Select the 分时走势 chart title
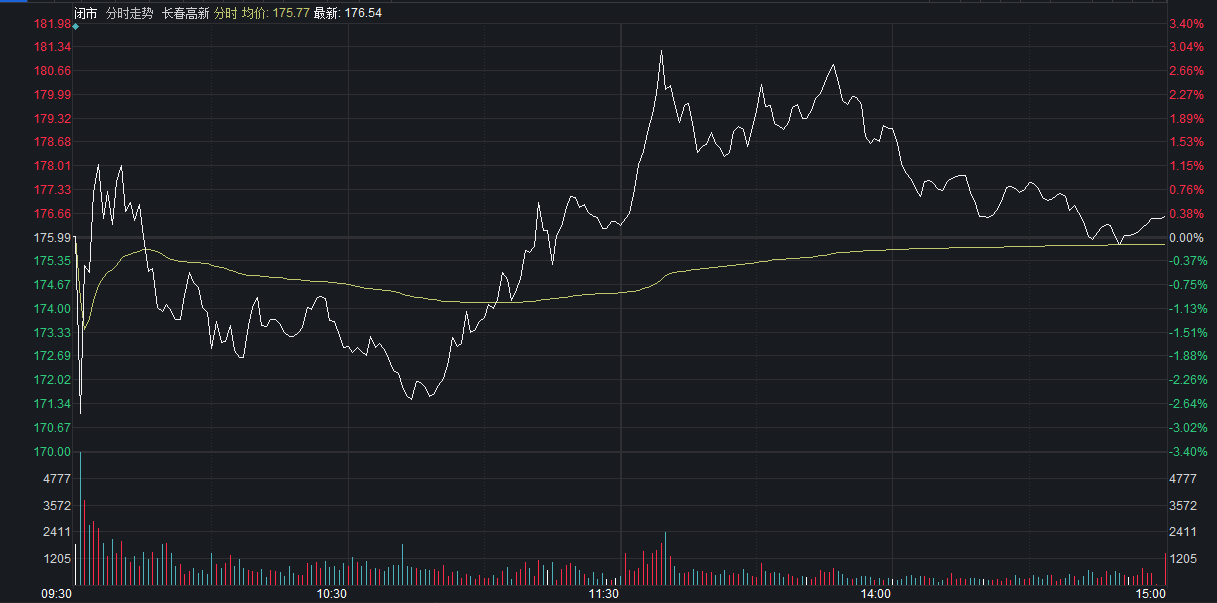 click(130, 13)
